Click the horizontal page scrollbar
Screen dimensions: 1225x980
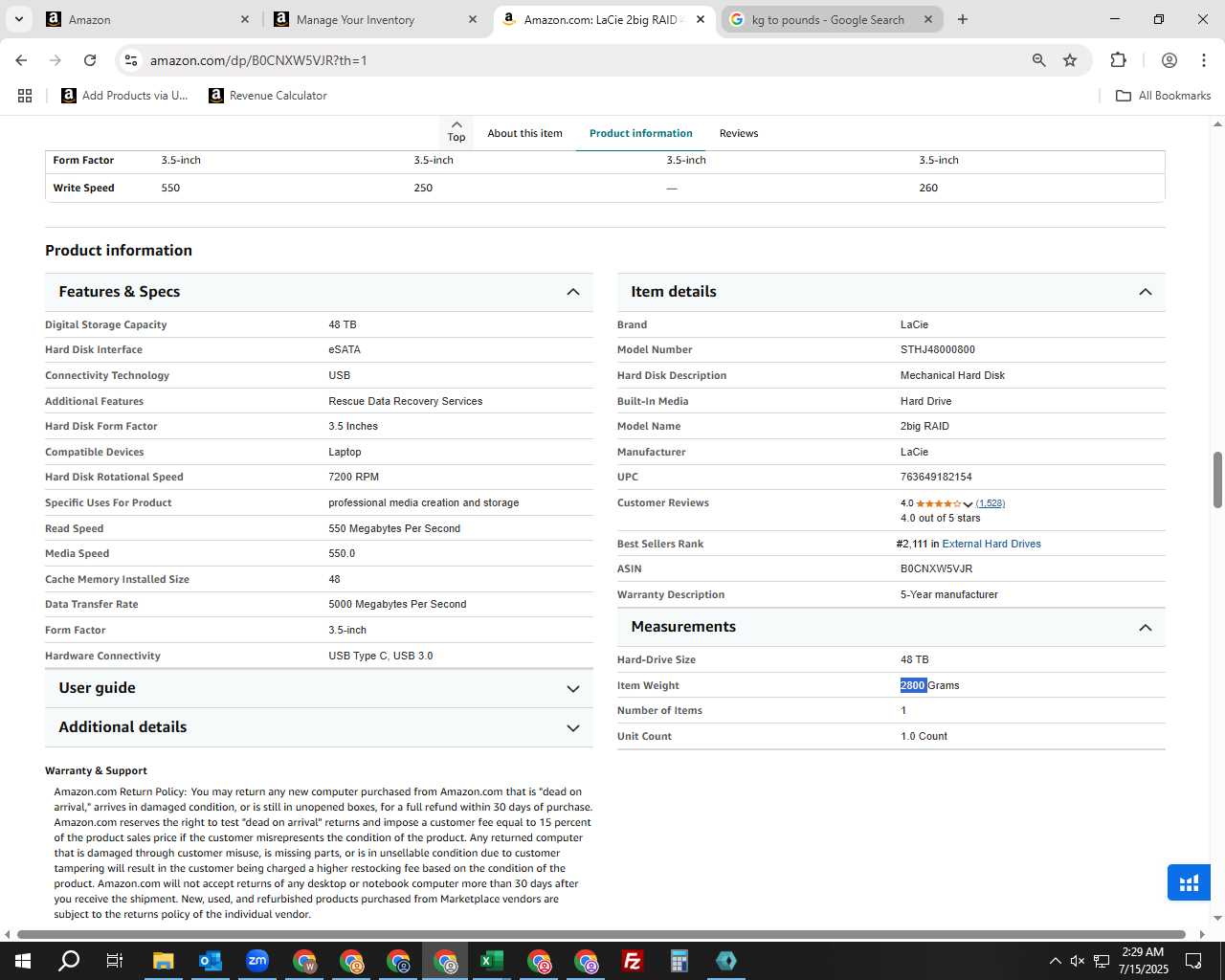tap(601, 934)
